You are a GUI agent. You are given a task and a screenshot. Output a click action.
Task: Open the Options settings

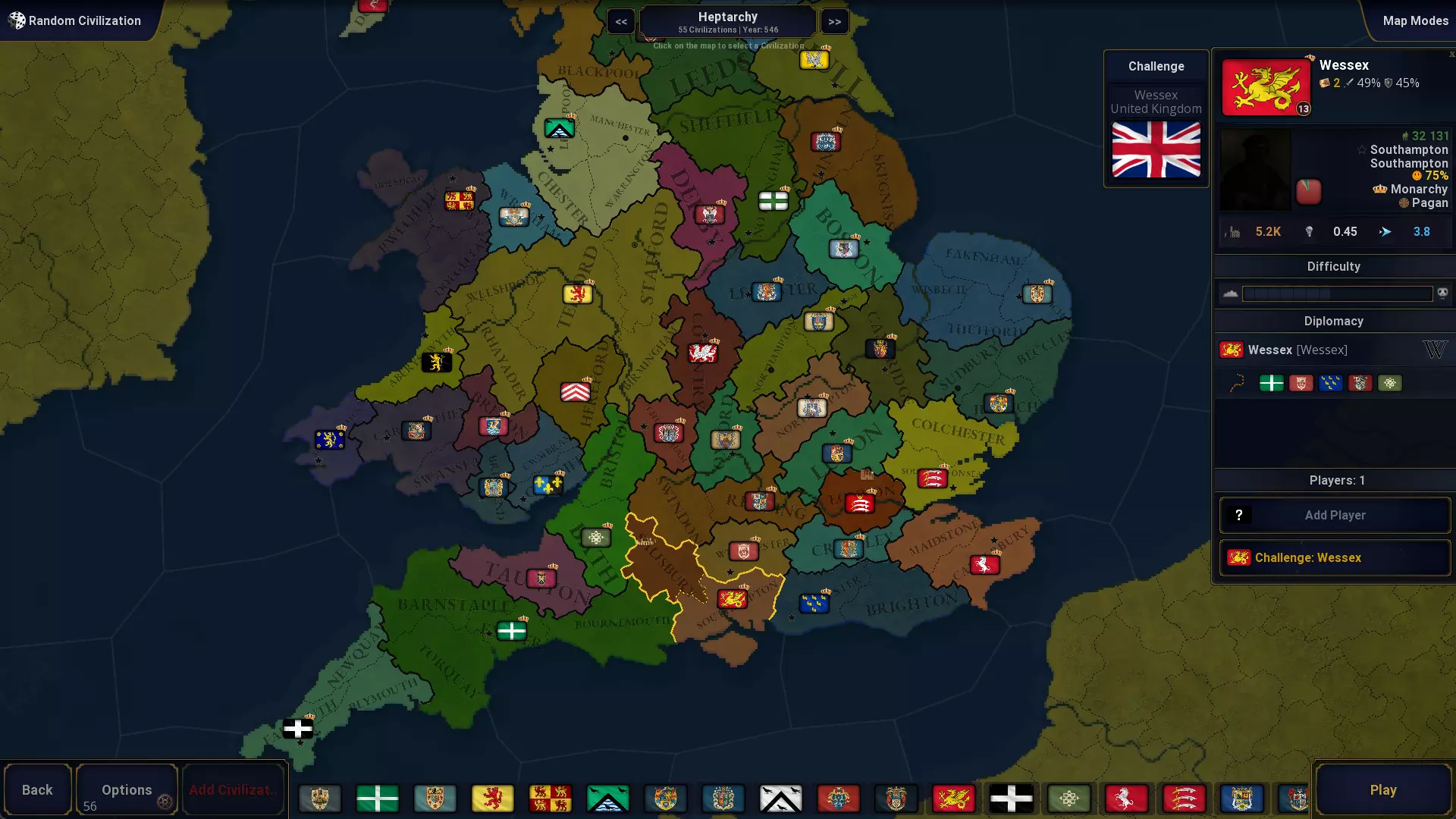tap(127, 789)
